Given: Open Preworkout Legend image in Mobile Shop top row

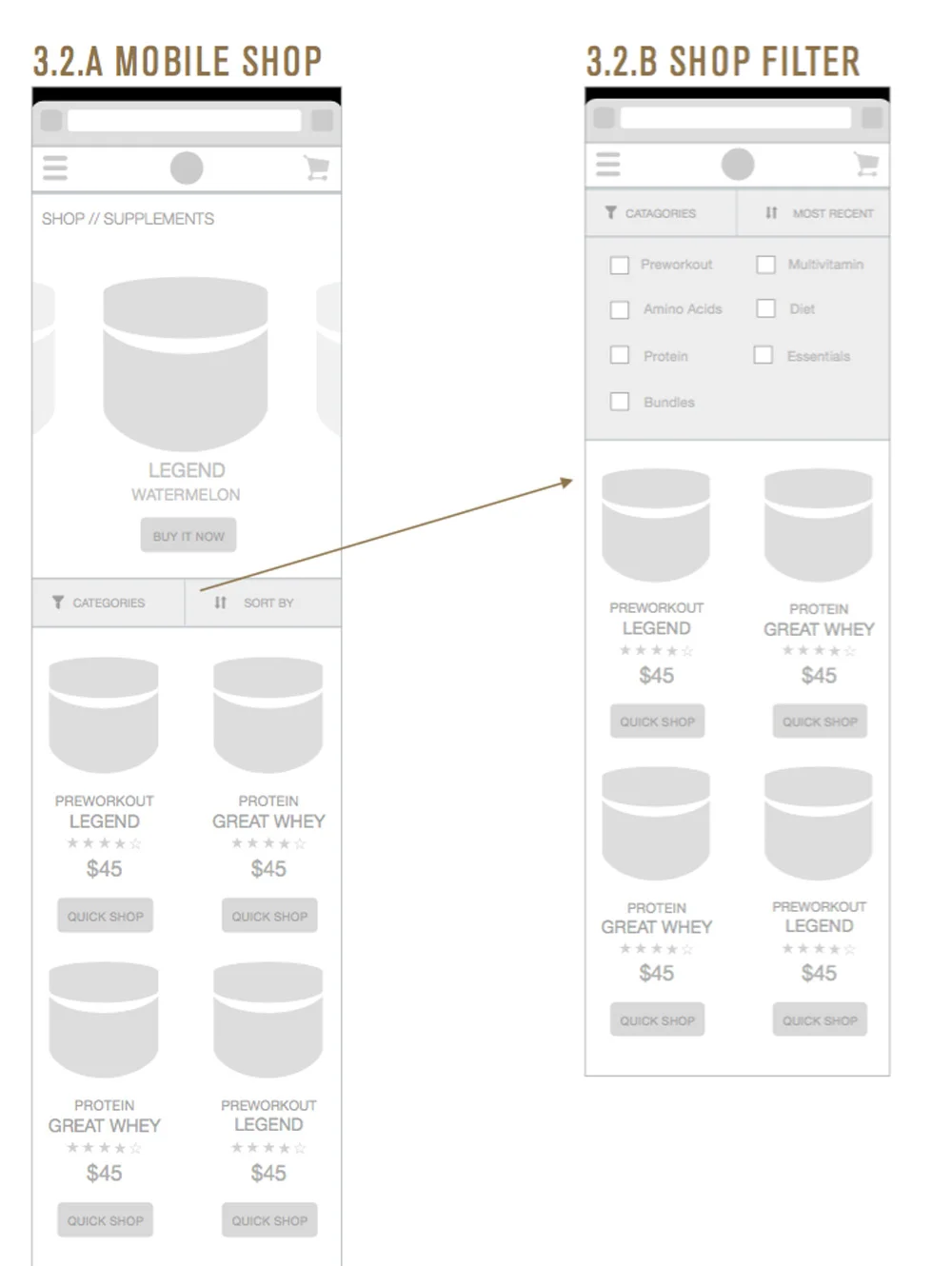Looking at the screenshot, I should [104, 715].
